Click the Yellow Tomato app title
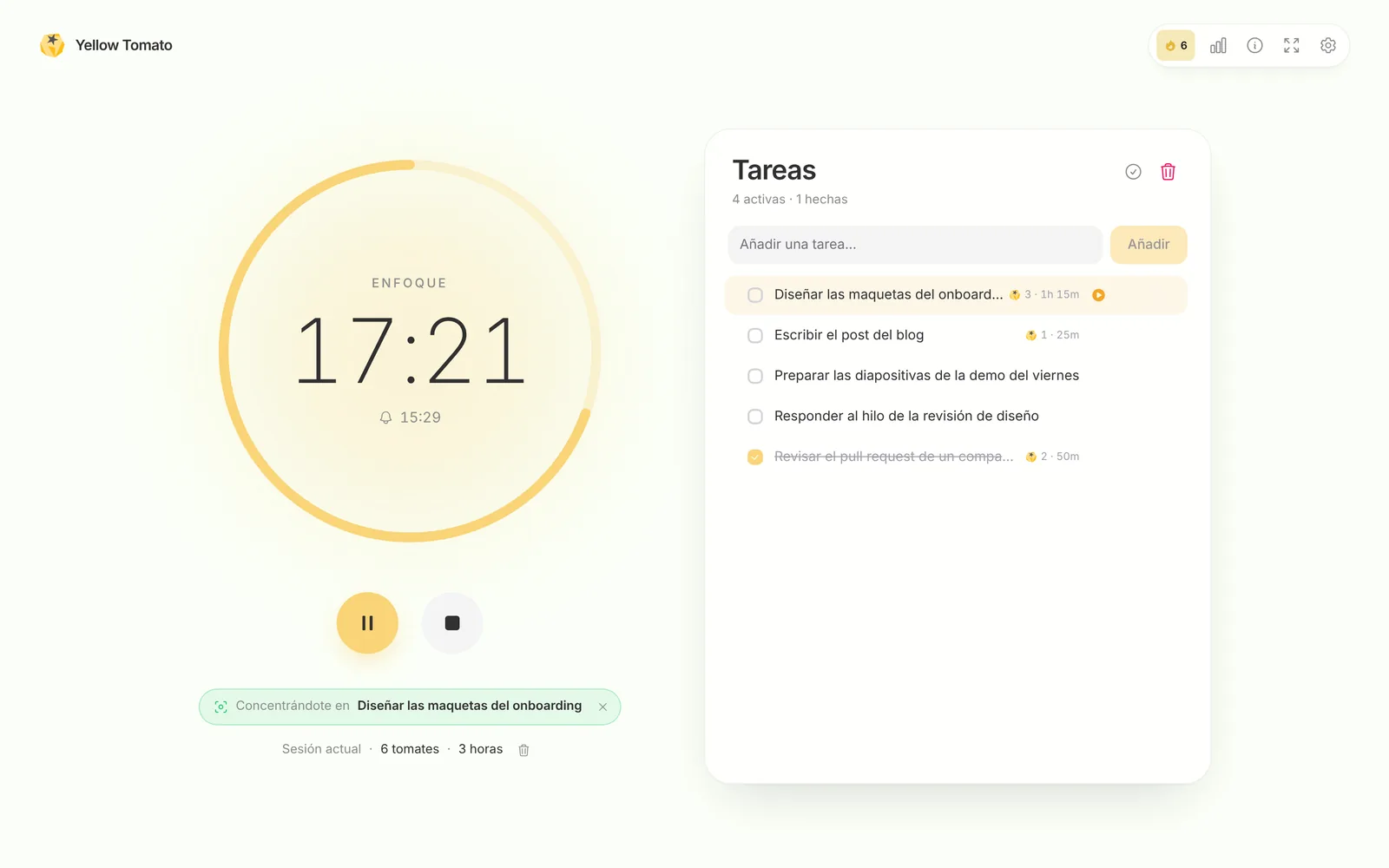Screen dimensions: 1389x868 [x=124, y=45]
